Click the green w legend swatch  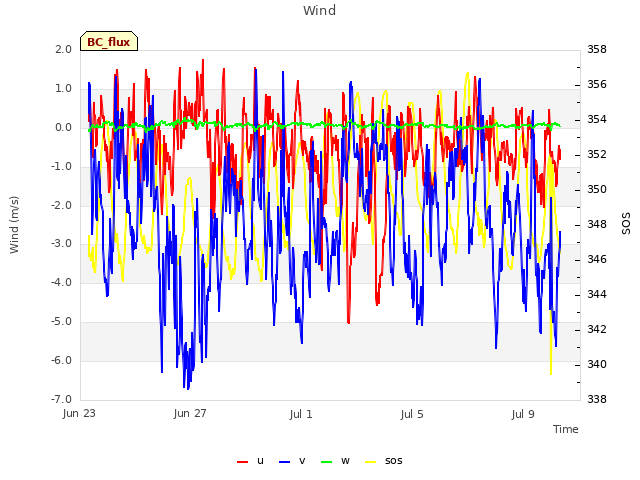coord(327,462)
